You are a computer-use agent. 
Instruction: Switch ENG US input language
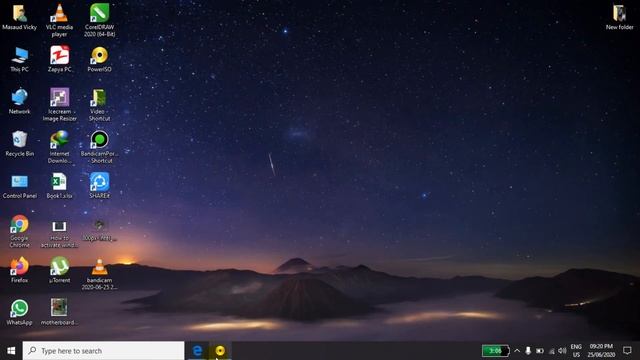coord(576,351)
